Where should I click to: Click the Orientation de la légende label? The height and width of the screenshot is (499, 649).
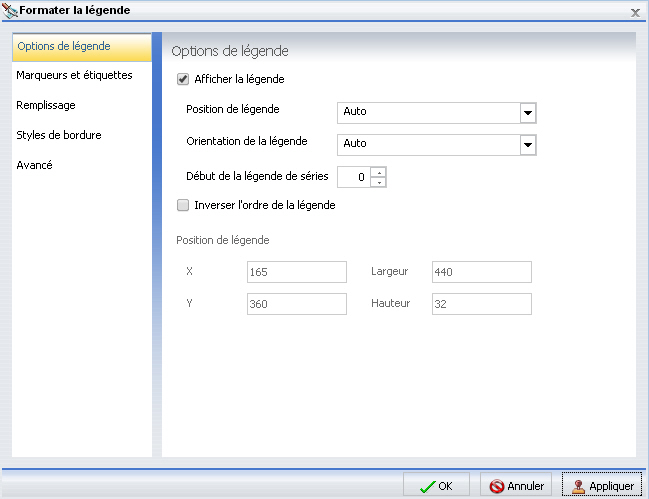[x=247, y=142]
